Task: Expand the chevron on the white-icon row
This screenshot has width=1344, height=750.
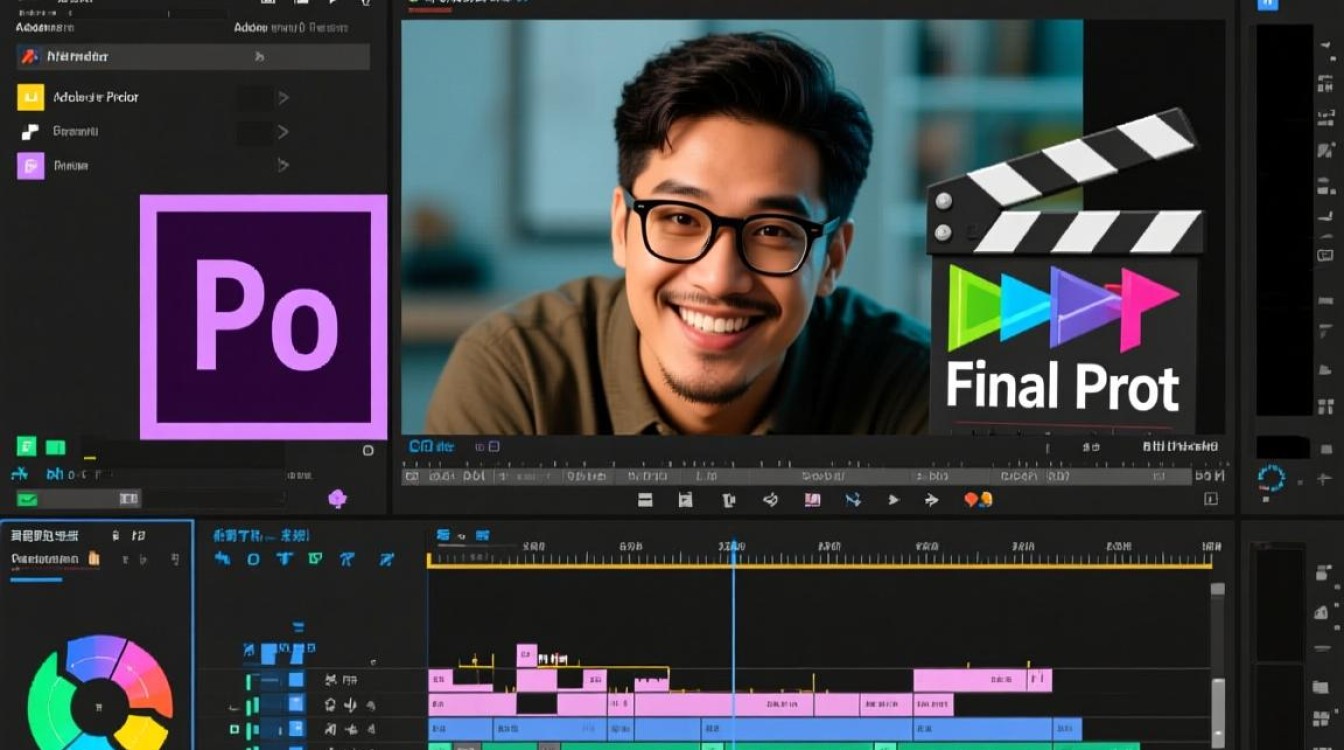Action: pyautogui.click(x=283, y=131)
